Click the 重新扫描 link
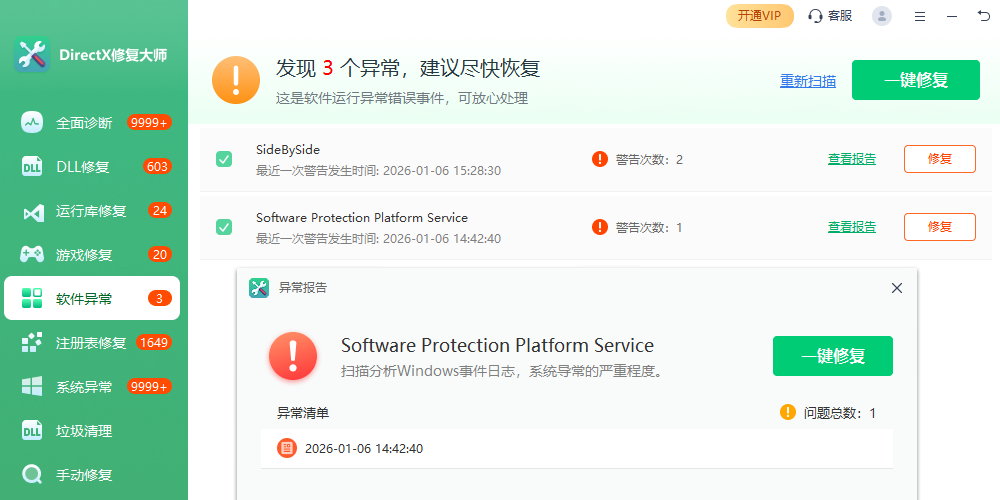 click(x=808, y=81)
